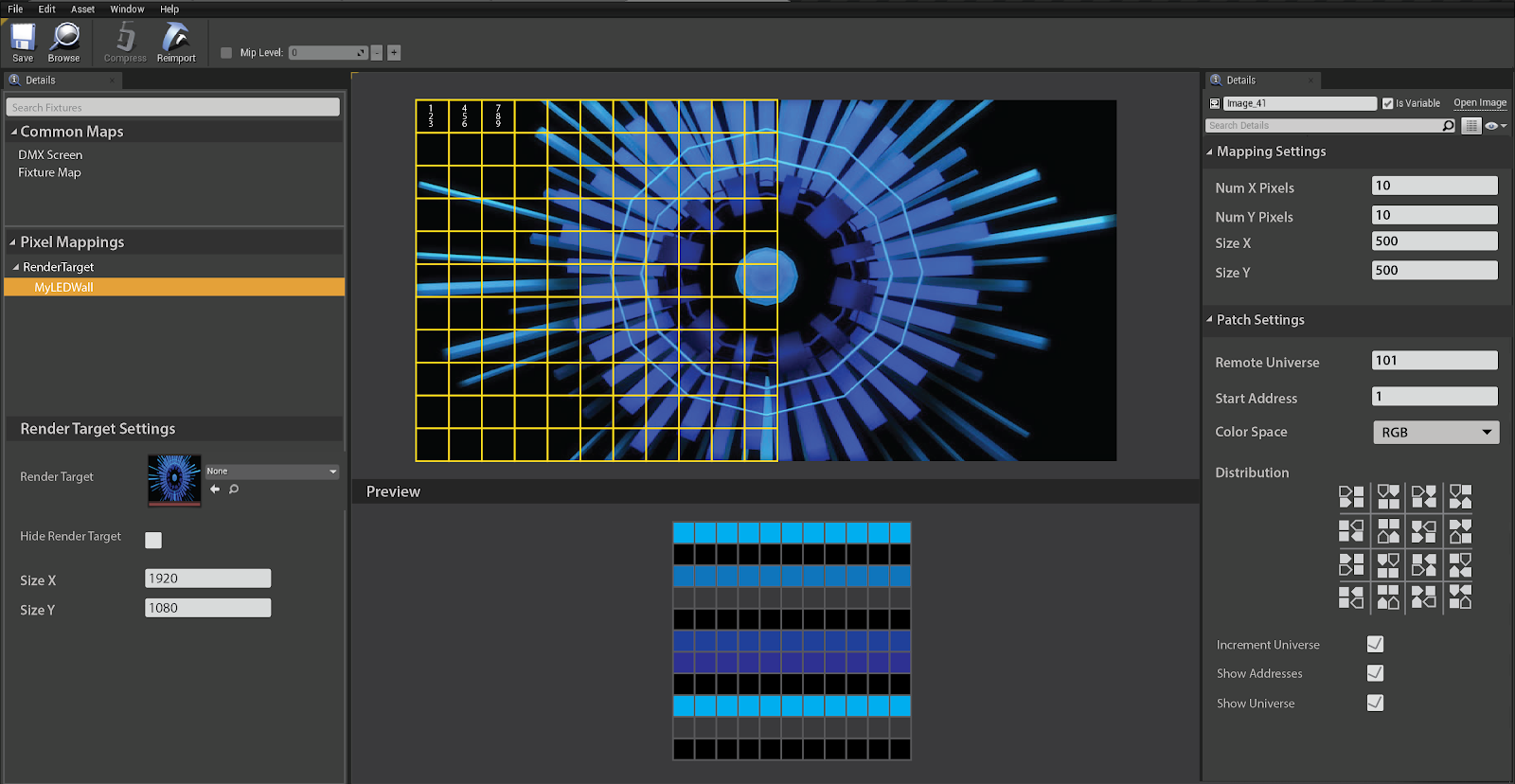Toggle the Is Variable checkbox

pyautogui.click(x=1387, y=103)
